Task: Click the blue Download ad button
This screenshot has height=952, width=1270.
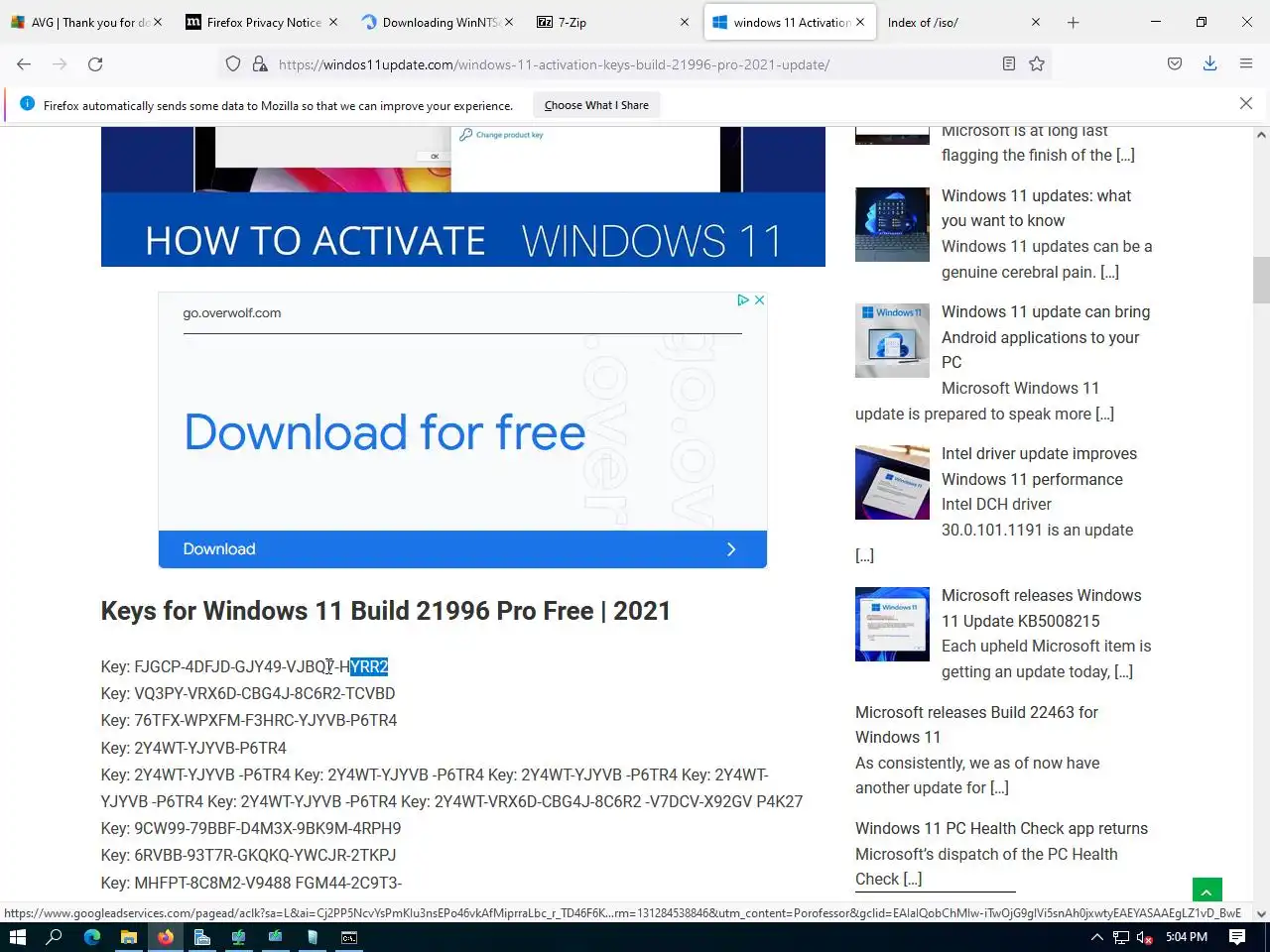Action: [462, 548]
